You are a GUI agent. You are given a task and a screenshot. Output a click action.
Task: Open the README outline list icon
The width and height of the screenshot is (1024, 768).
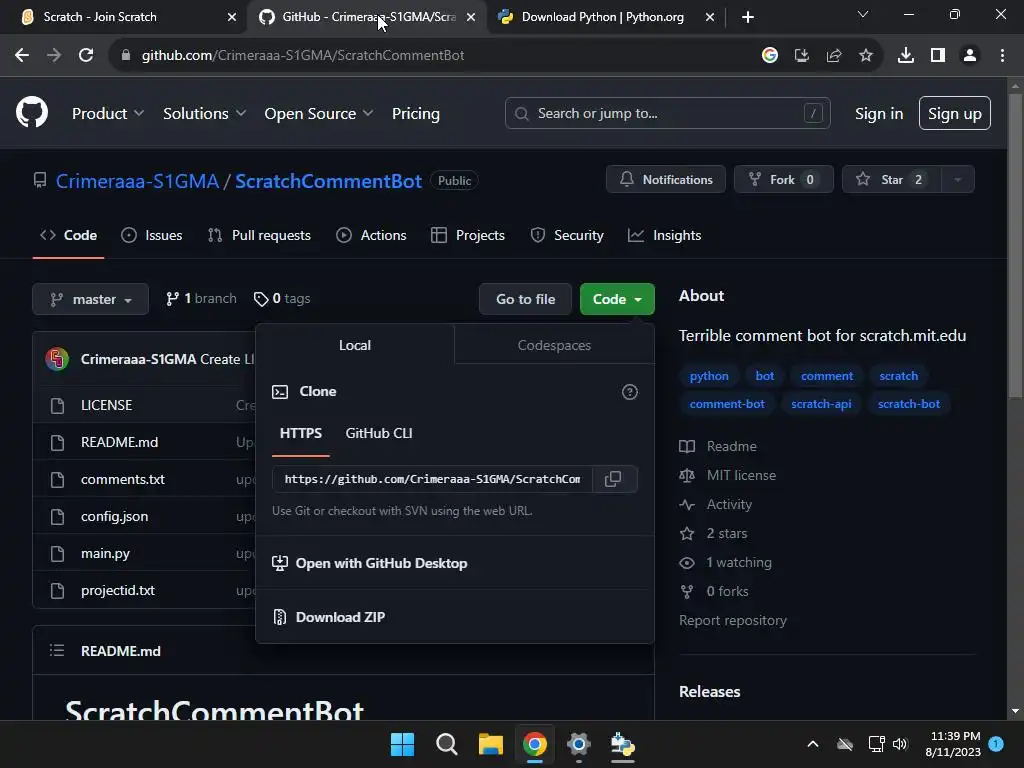pyautogui.click(x=57, y=650)
